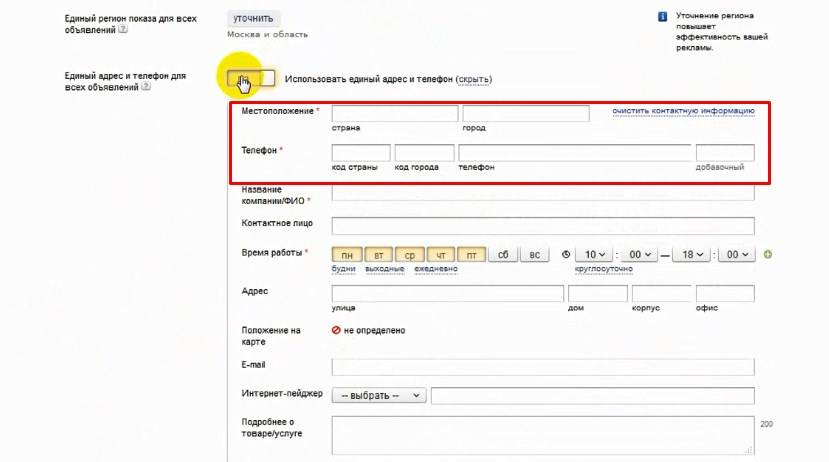Image resolution: width=829 pixels, height=462 pixels.
Task: Click the 'скрыть' link
Action: 474,79
